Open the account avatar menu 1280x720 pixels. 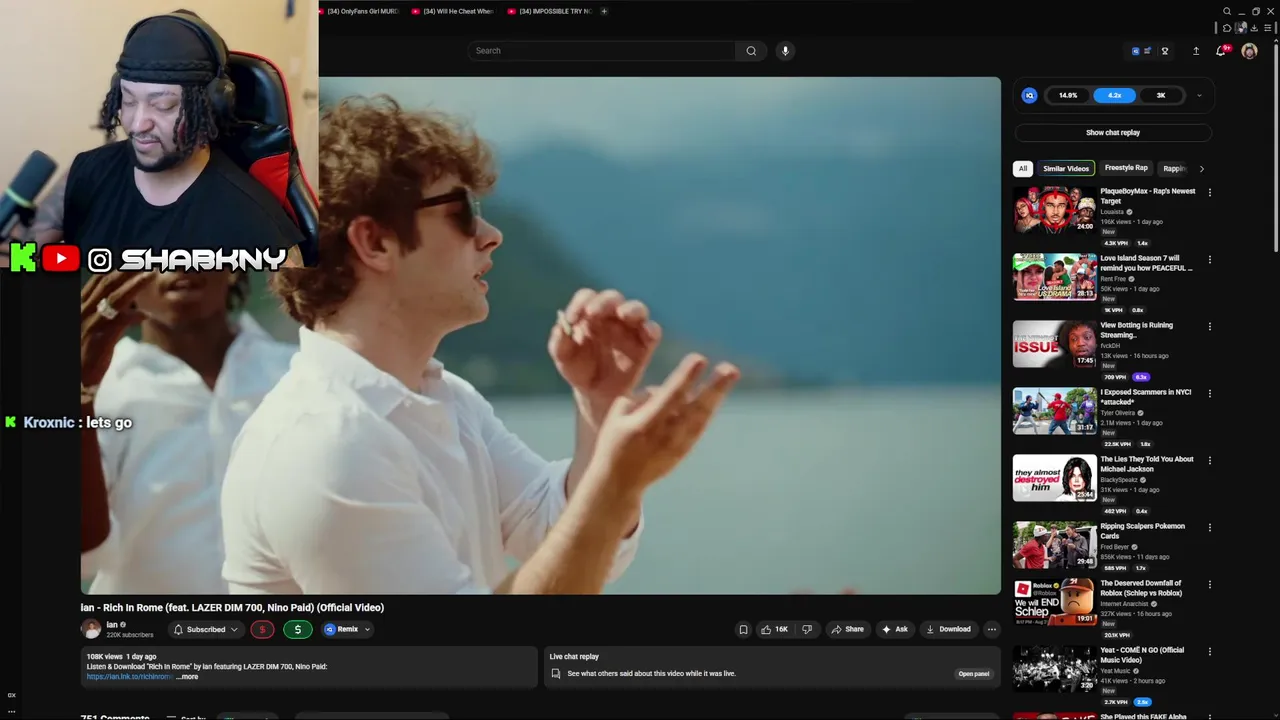pos(1249,51)
